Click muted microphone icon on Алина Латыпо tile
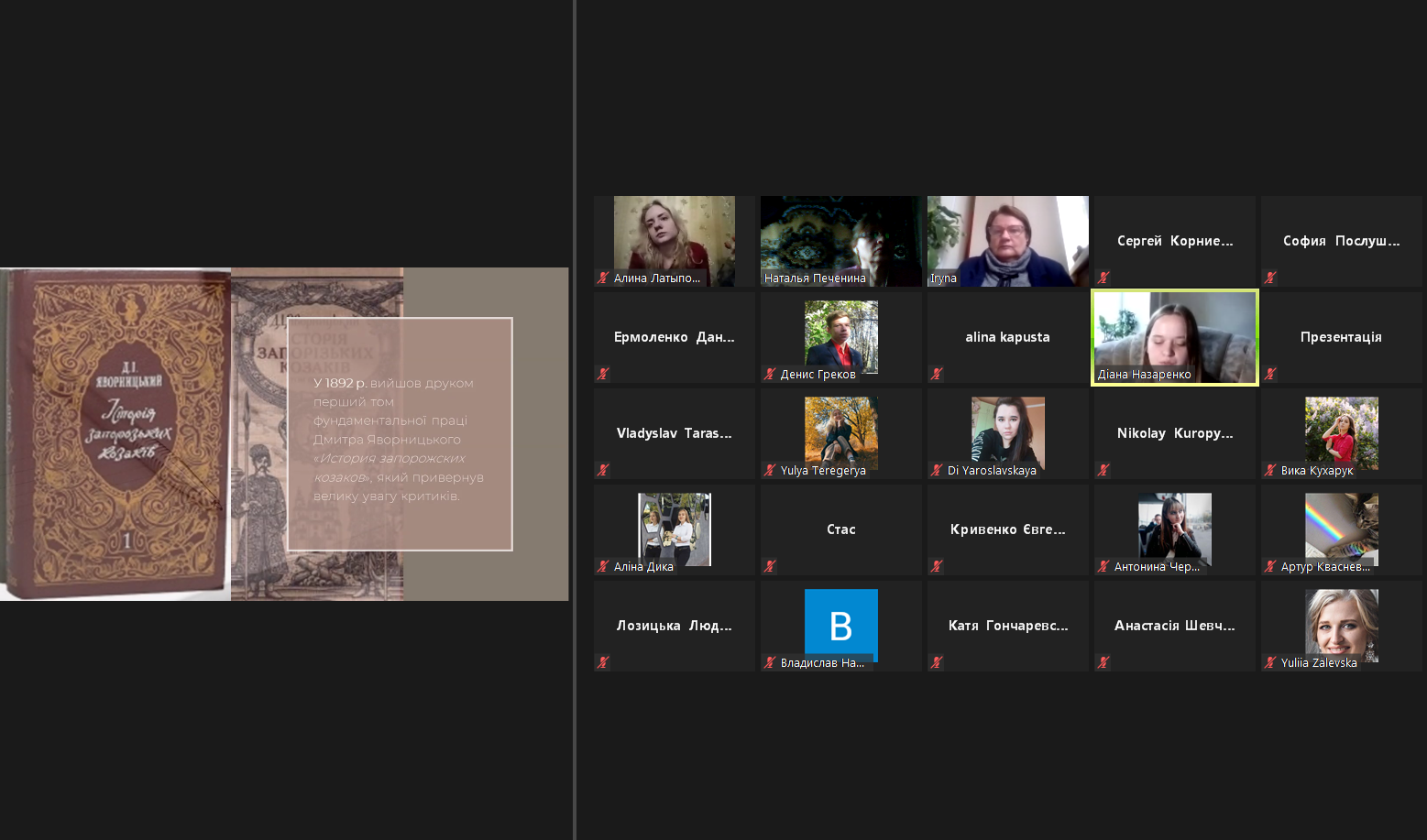 point(603,278)
